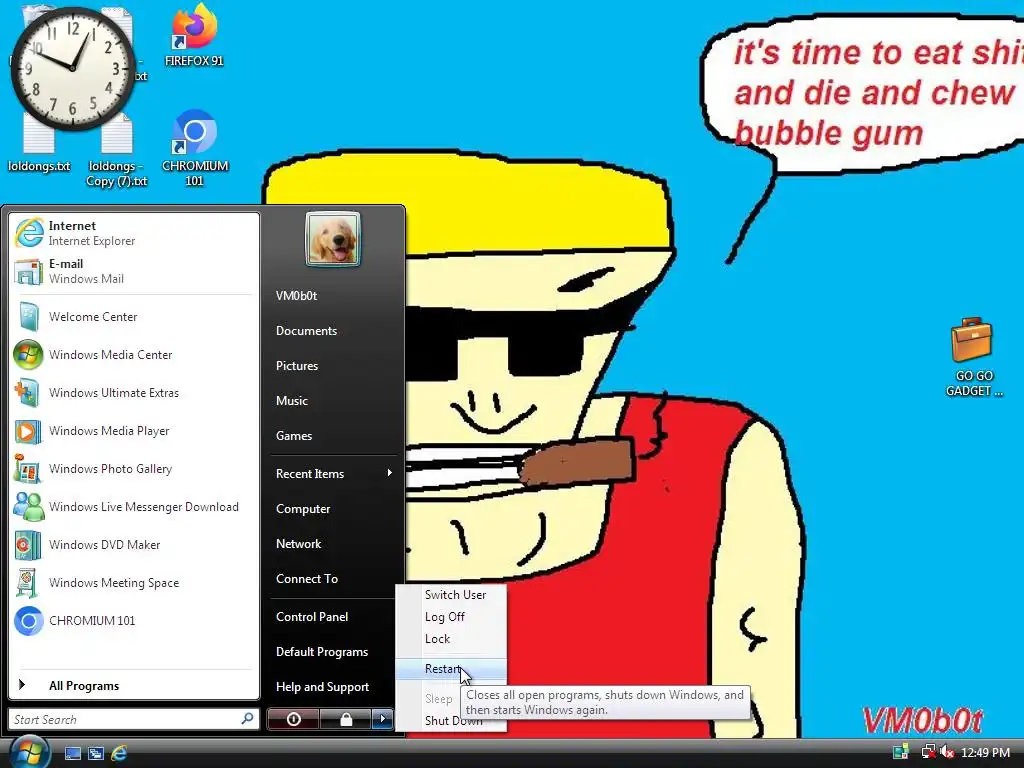
Task: Expand Recent Items submenu
Action: (x=334, y=473)
